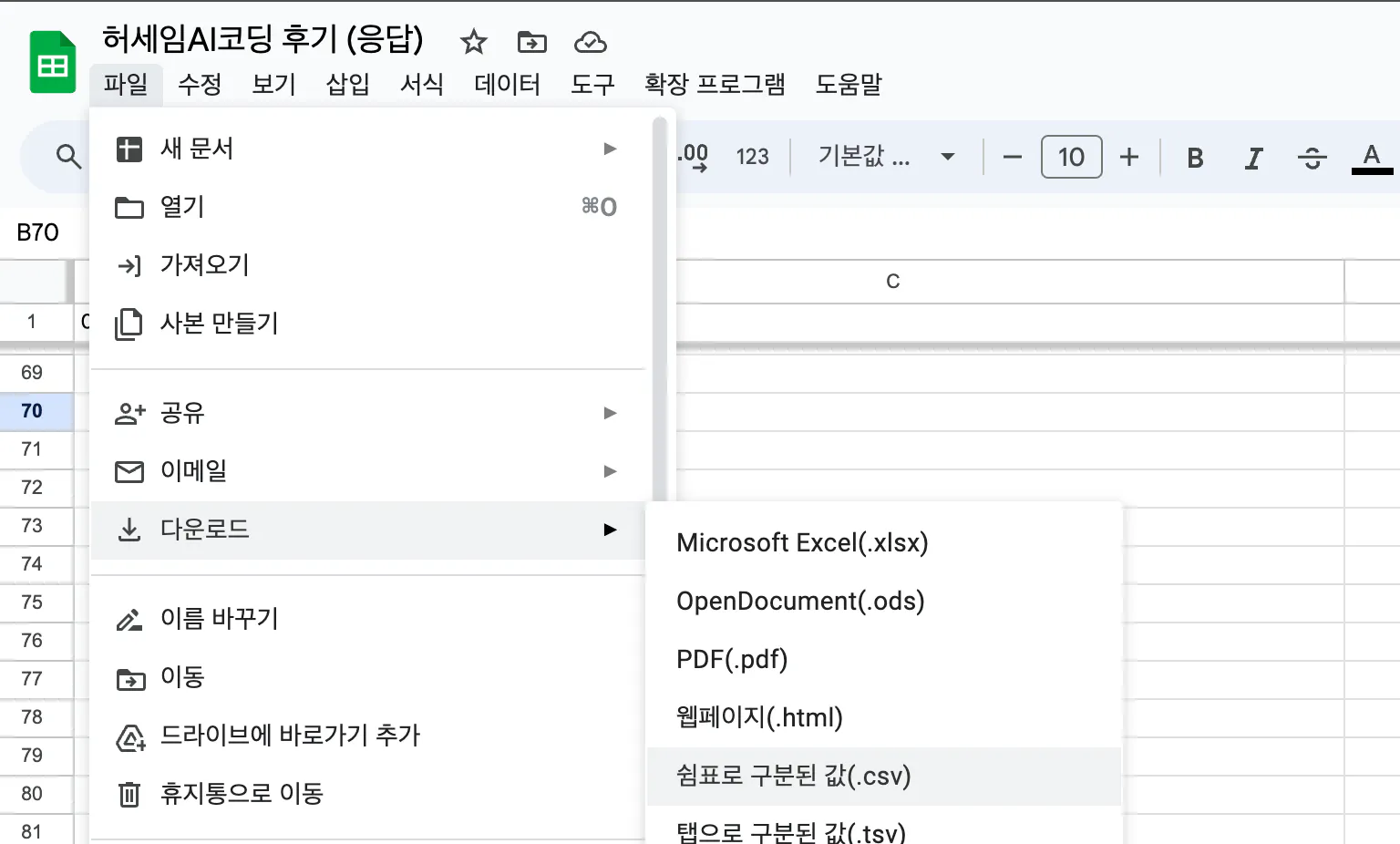Expand the 새 문서 submenu
The width and height of the screenshot is (1400, 844).
click(368, 149)
